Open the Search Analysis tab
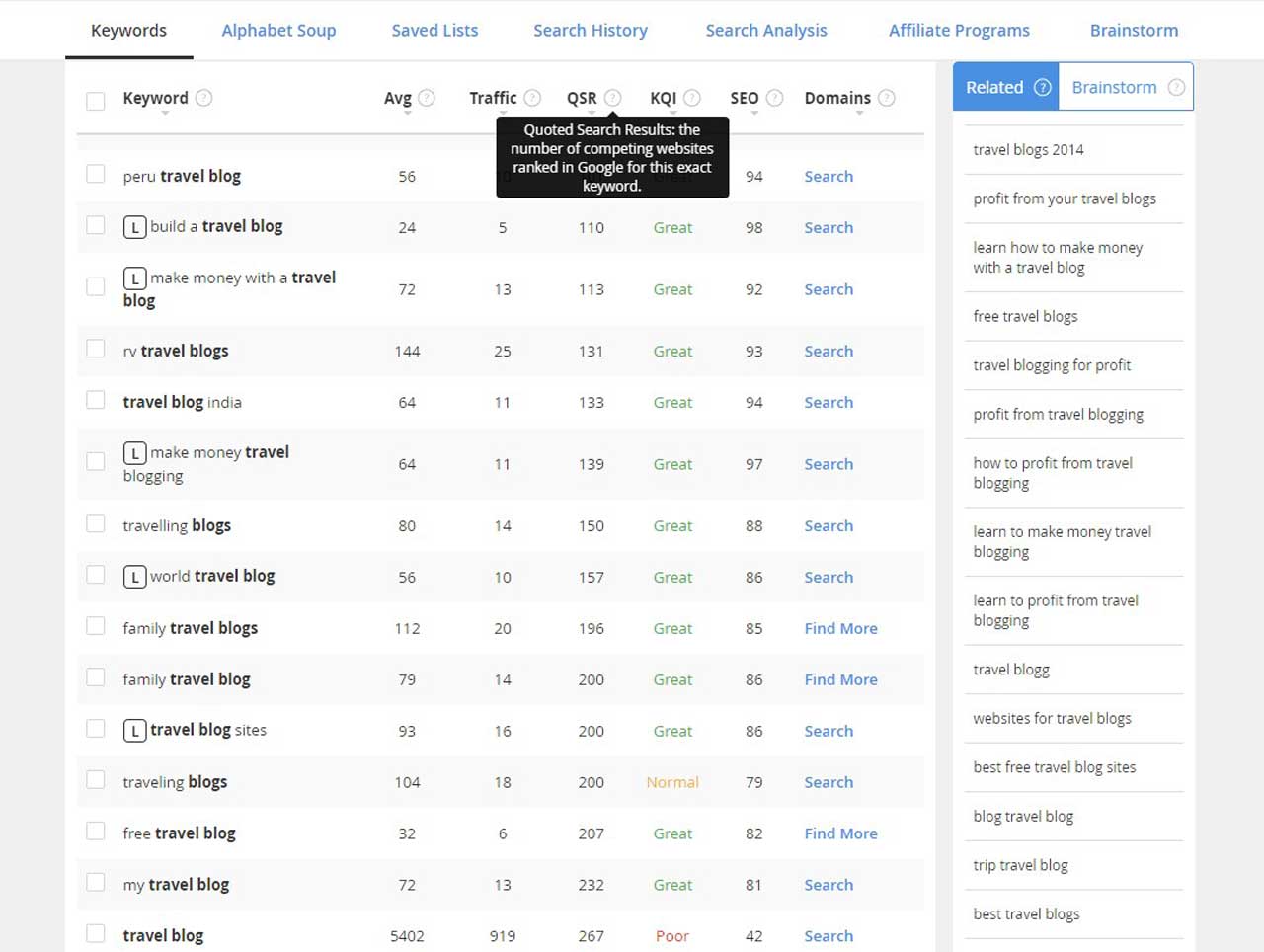This screenshot has width=1264, height=952. pyautogui.click(x=766, y=31)
